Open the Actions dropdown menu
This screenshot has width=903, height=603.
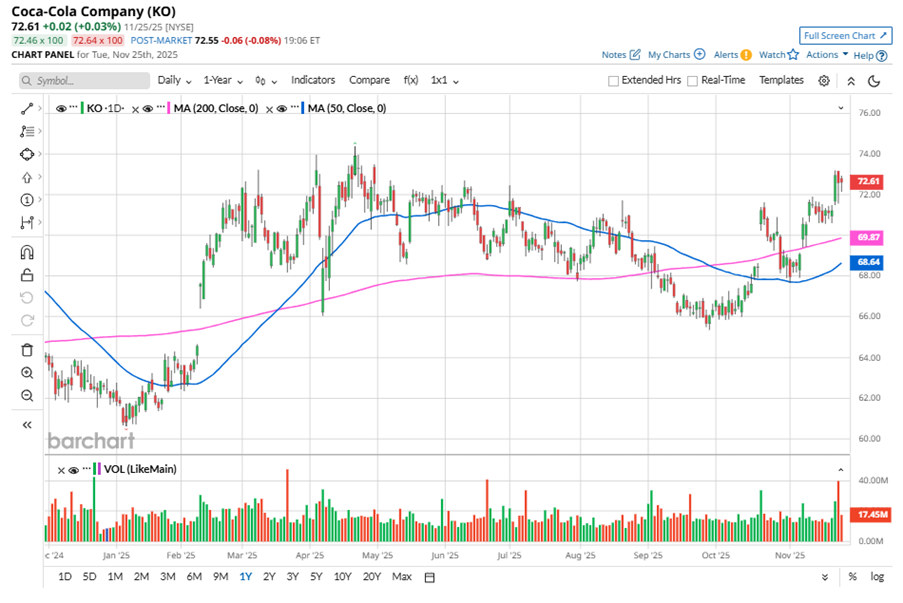click(x=827, y=54)
